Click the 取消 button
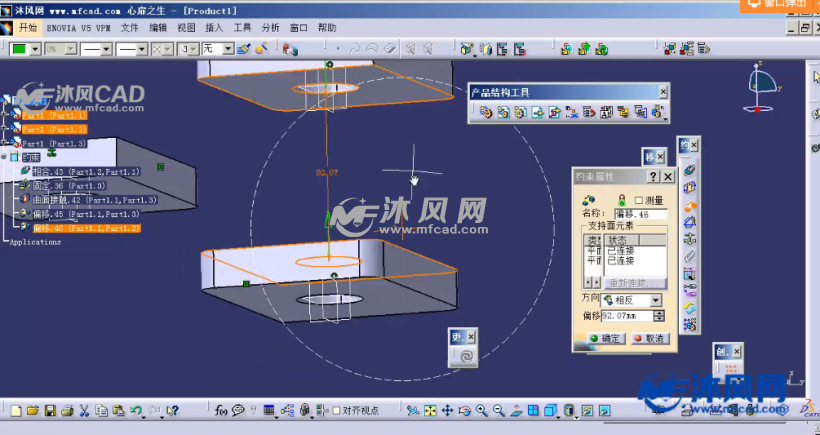820x435 pixels. tap(650, 339)
